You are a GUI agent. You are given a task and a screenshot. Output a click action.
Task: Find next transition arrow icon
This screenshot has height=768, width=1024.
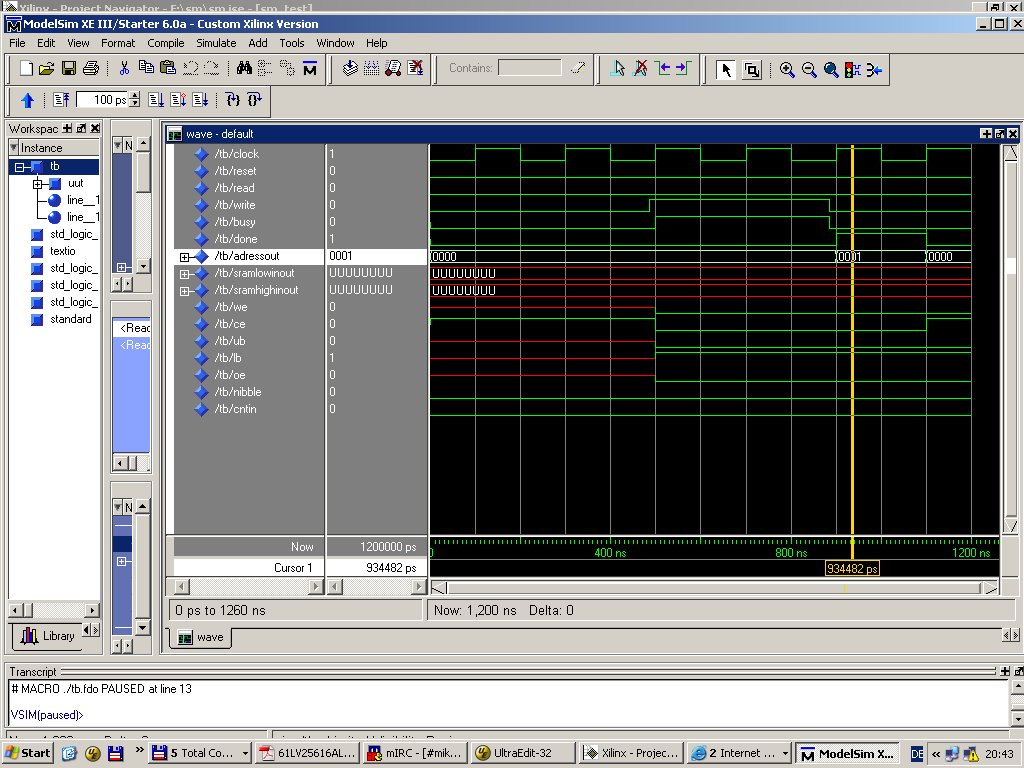click(x=684, y=69)
